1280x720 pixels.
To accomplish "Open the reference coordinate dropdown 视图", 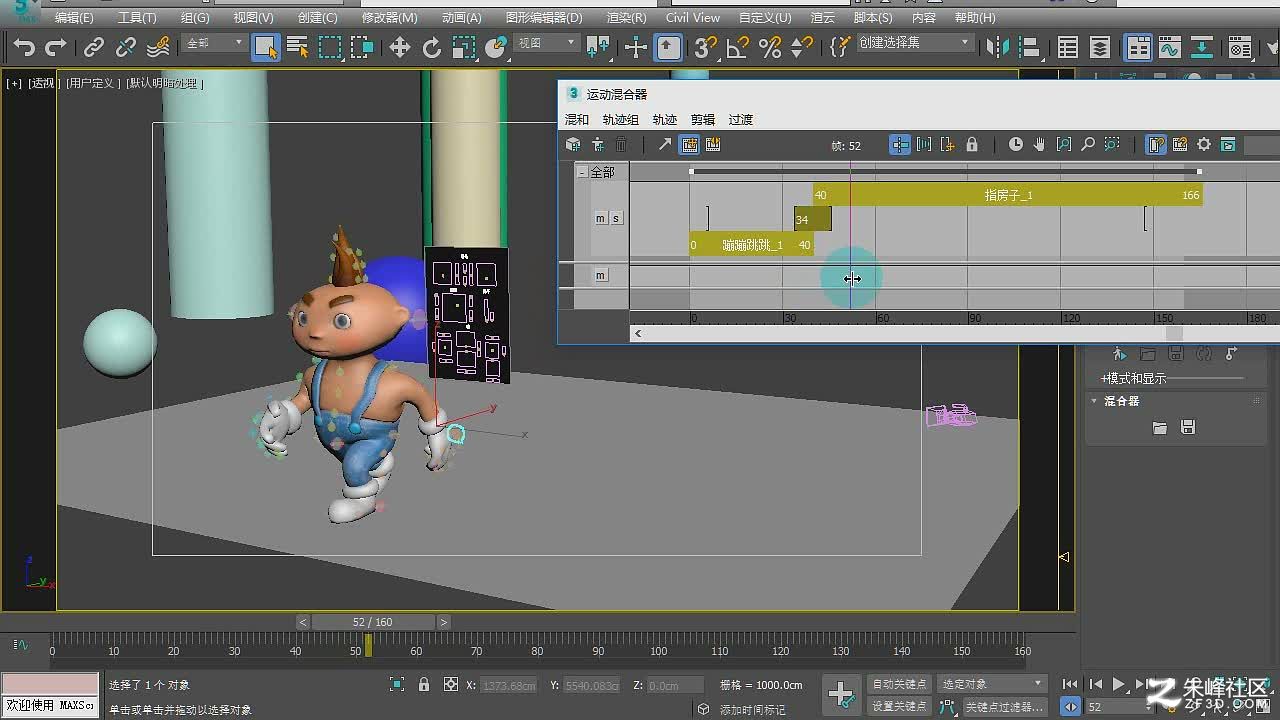I will pos(546,43).
